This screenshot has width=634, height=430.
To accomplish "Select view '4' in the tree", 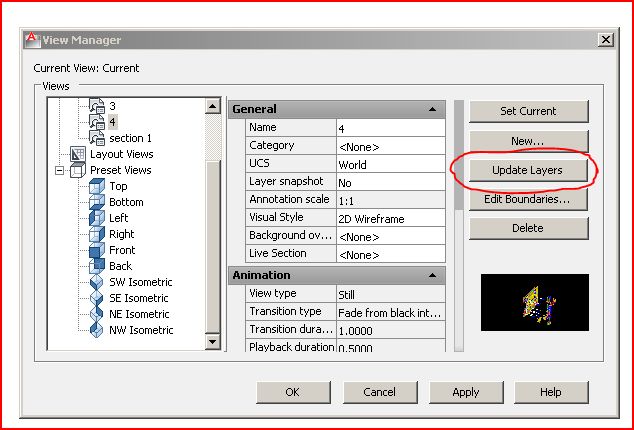I will [112, 122].
